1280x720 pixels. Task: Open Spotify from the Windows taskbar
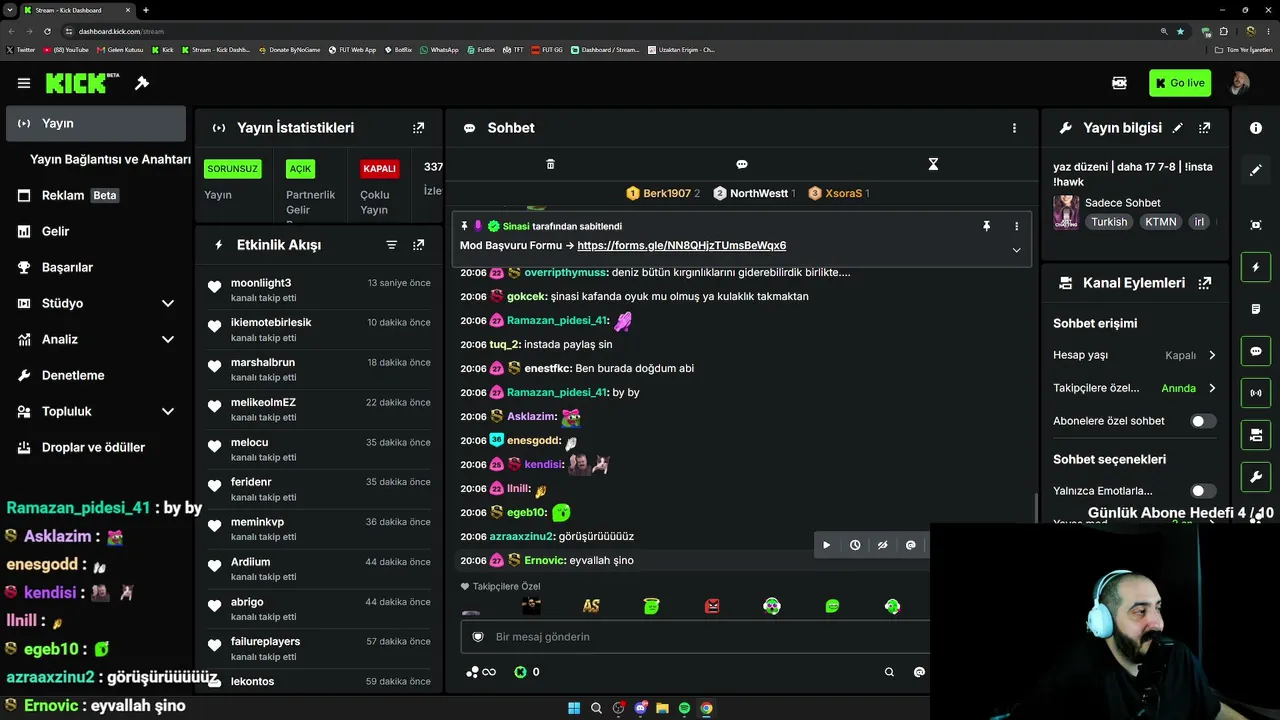[x=684, y=708]
